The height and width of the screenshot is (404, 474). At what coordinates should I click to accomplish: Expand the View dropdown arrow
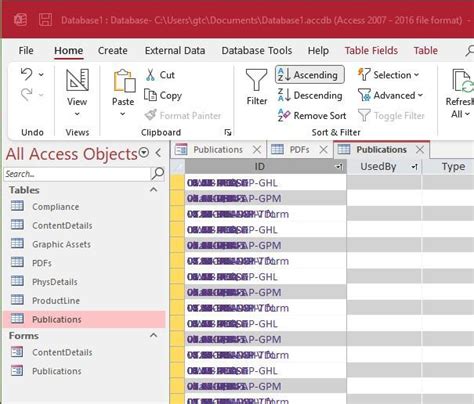pos(77,114)
